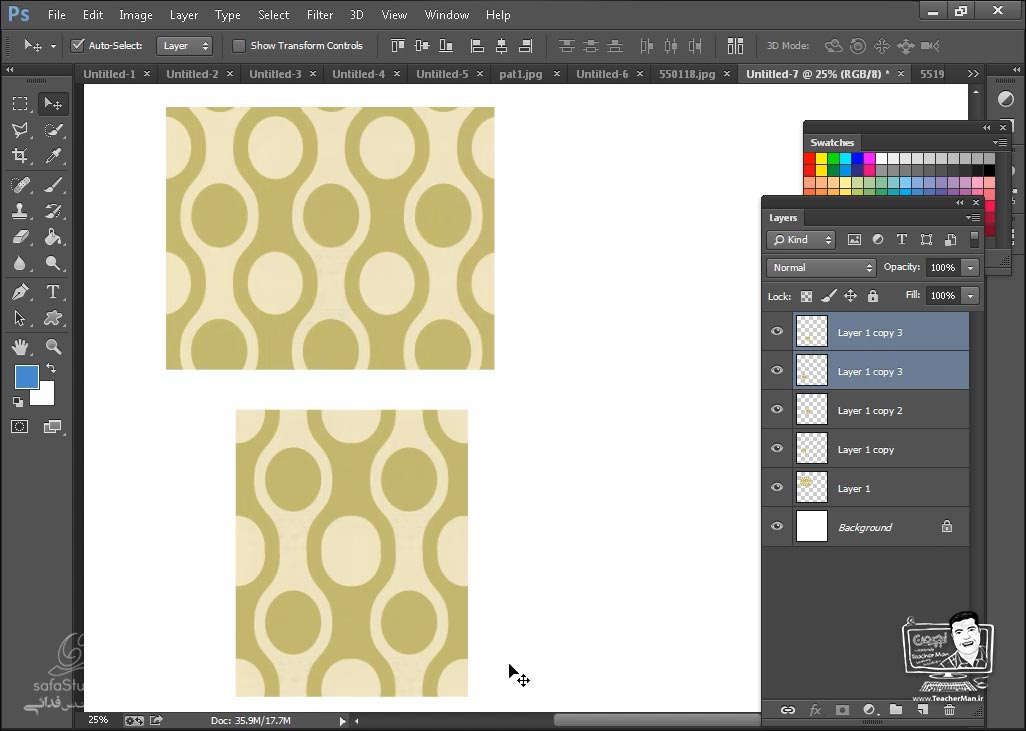Hide the Layer 1 copy 2 layer
The width and height of the screenshot is (1026, 731).
pos(777,409)
